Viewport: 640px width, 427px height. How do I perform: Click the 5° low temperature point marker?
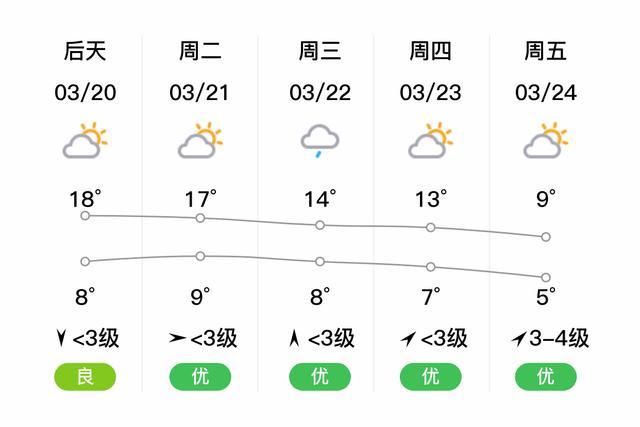546,278
